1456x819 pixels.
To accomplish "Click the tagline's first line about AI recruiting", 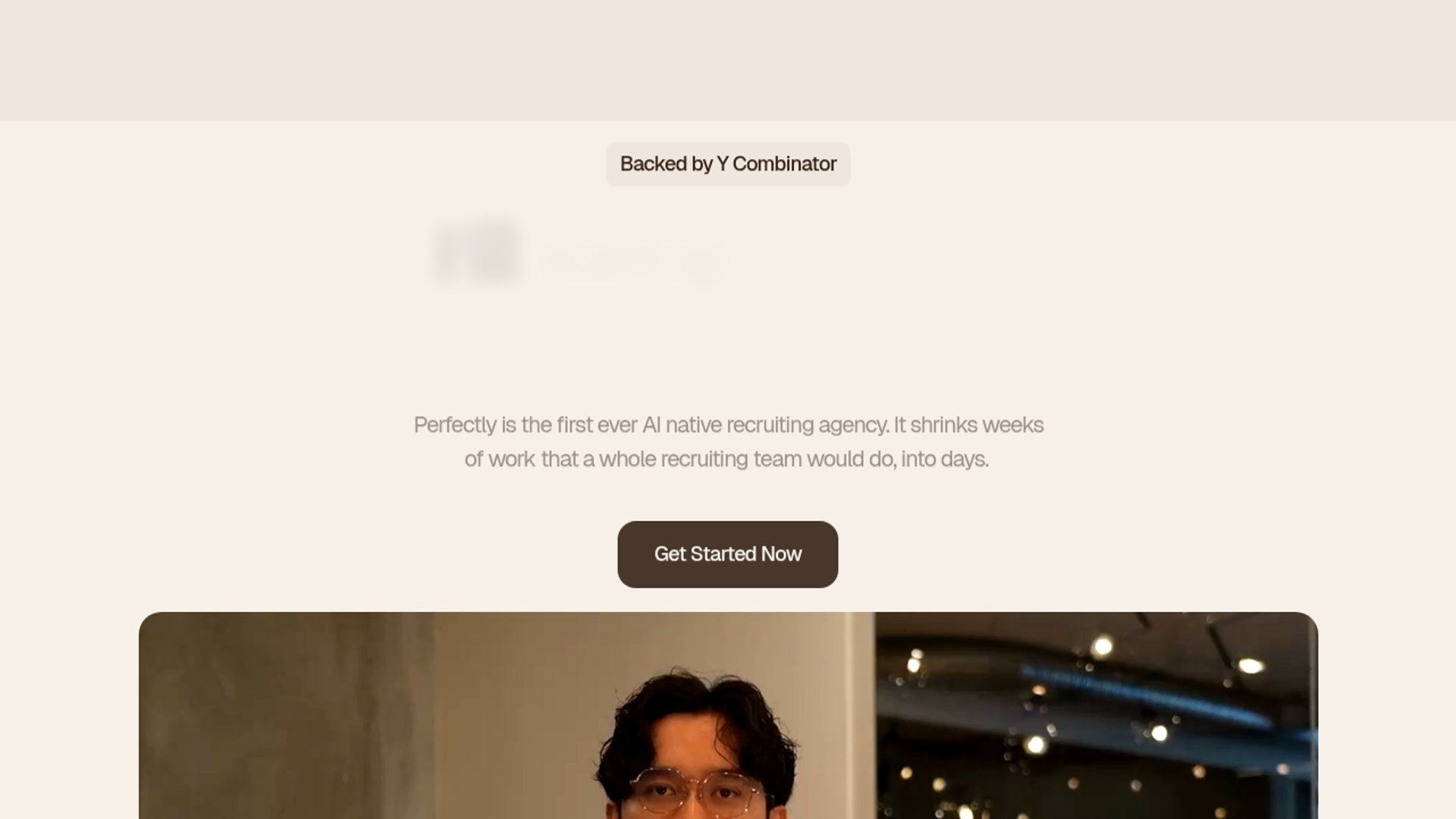I will coord(728,425).
